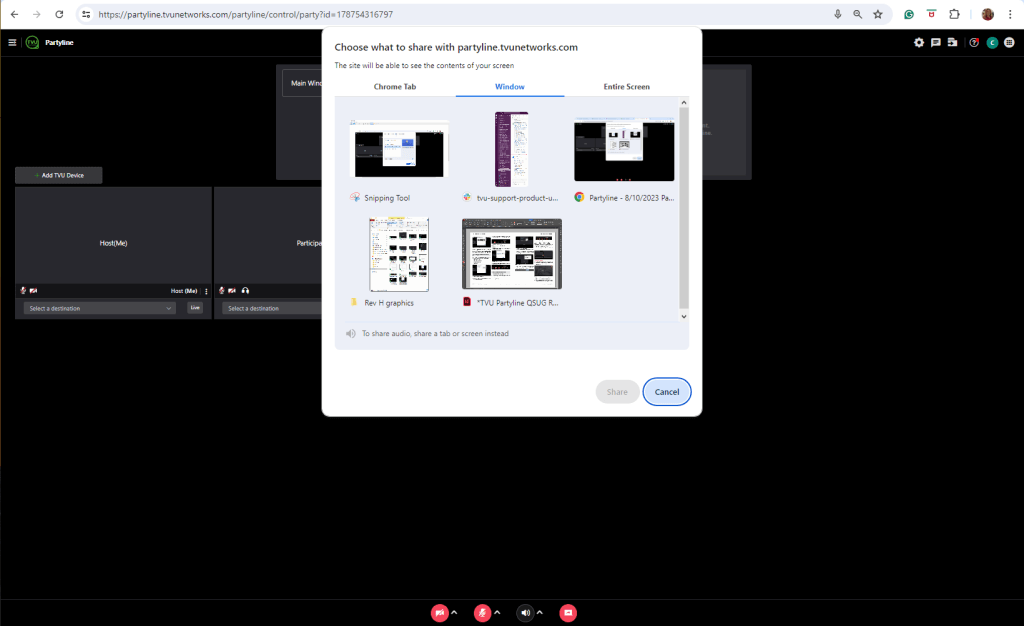Image resolution: width=1024 pixels, height=626 pixels.
Task: Click Add TVU Device button
Action: 59,175
